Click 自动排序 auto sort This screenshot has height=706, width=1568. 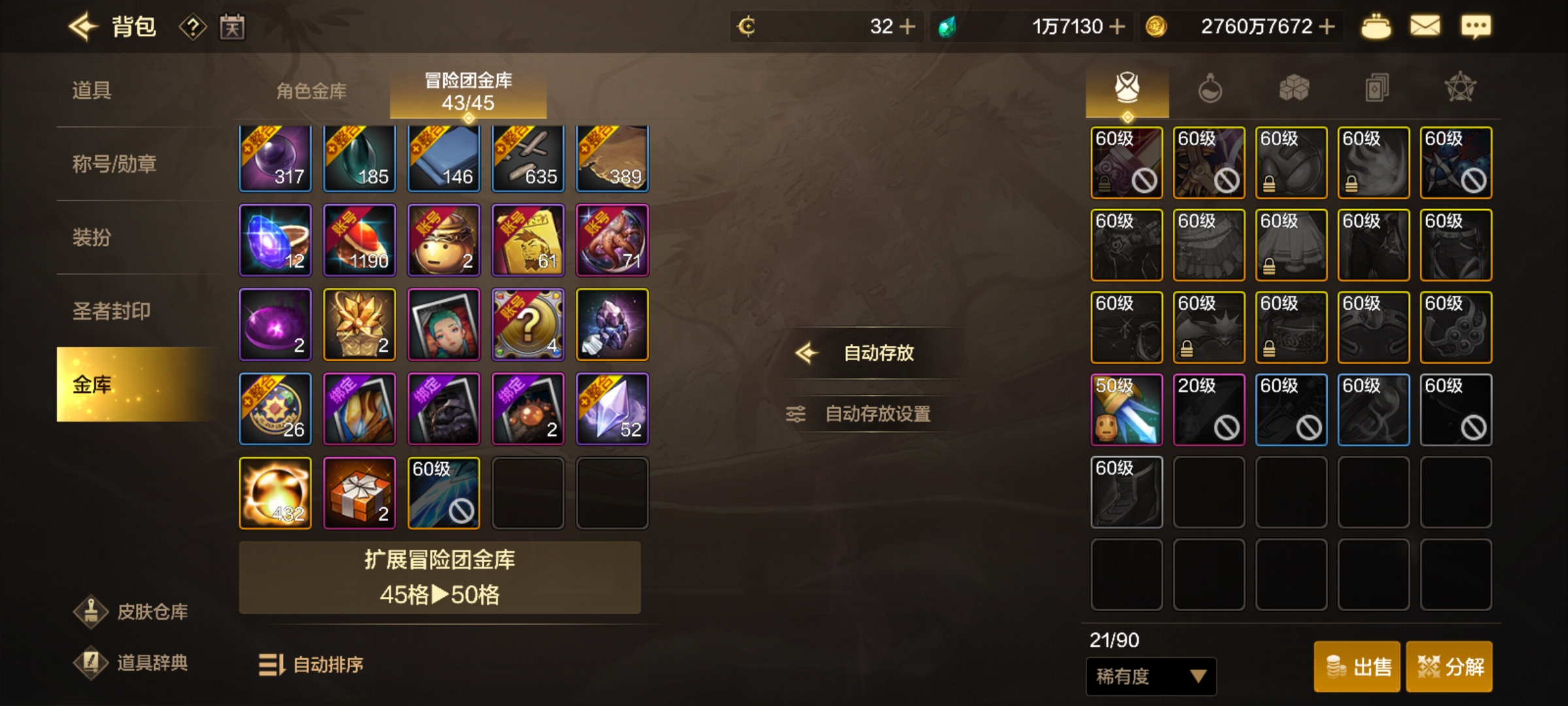click(311, 665)
